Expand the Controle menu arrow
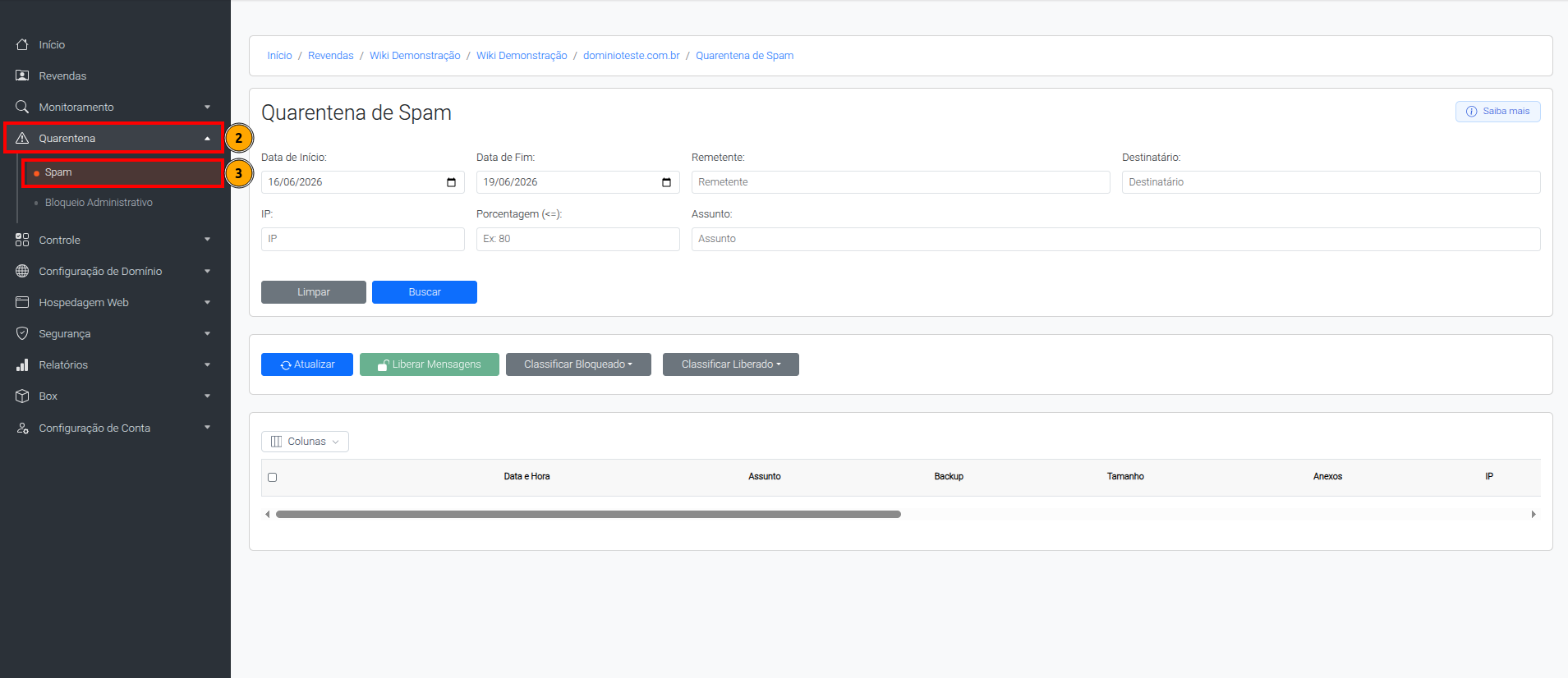Screen dimensions: 1568x678 point(207,240)
